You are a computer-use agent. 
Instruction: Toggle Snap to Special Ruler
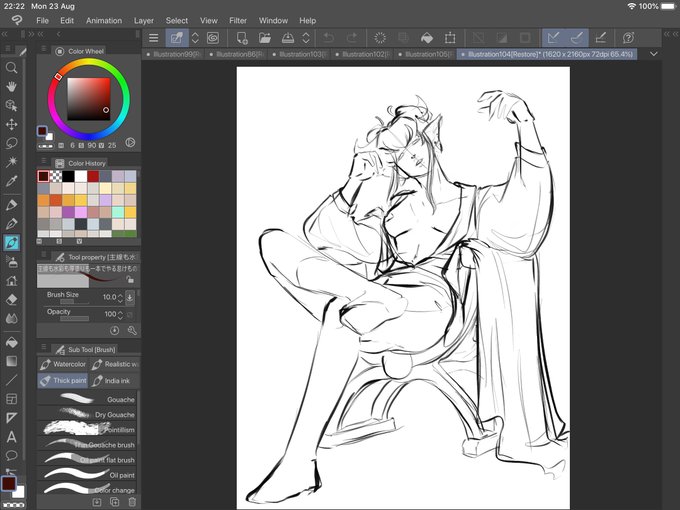pyautogui.click(x=577, y=38)
